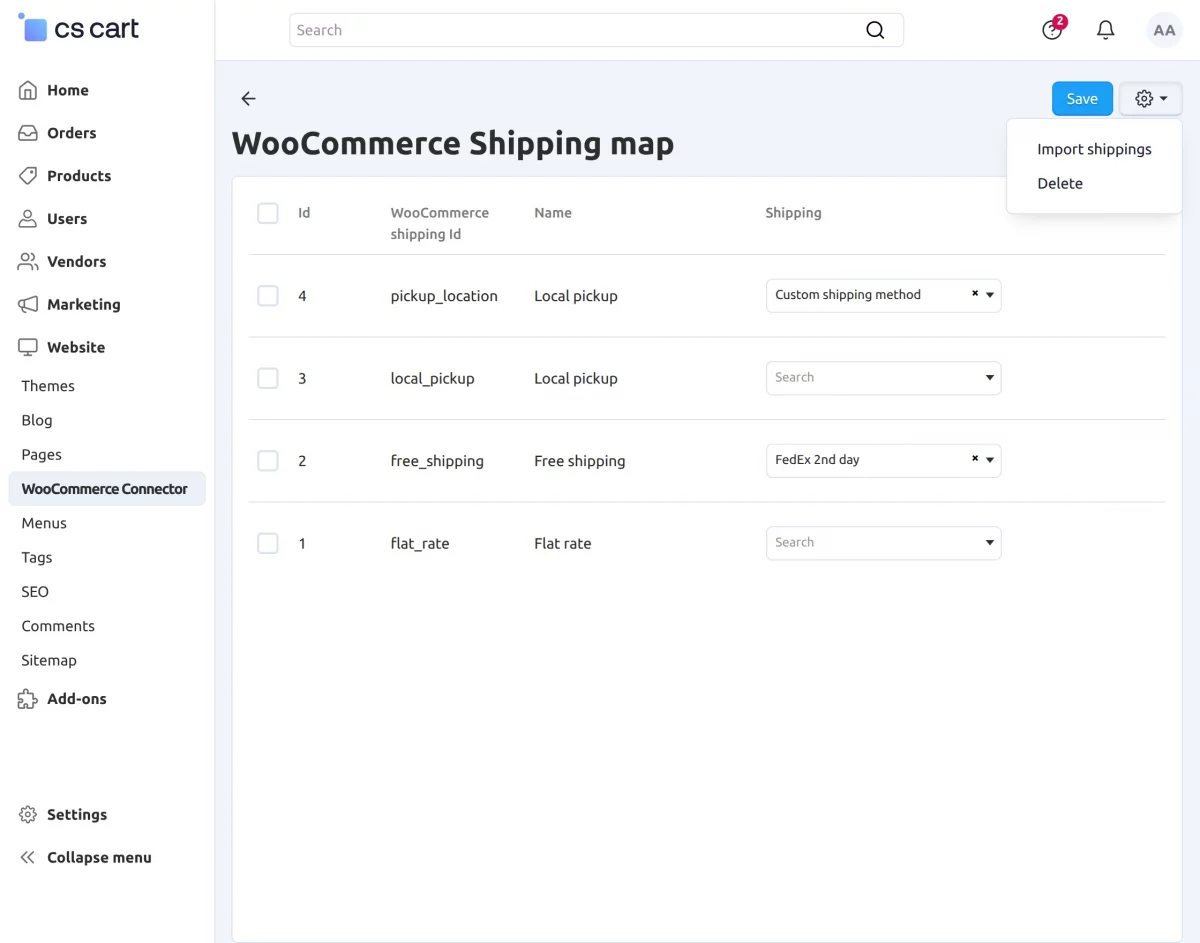Open the FedEx 2nd day dropdown arrow

pos(990,460)
